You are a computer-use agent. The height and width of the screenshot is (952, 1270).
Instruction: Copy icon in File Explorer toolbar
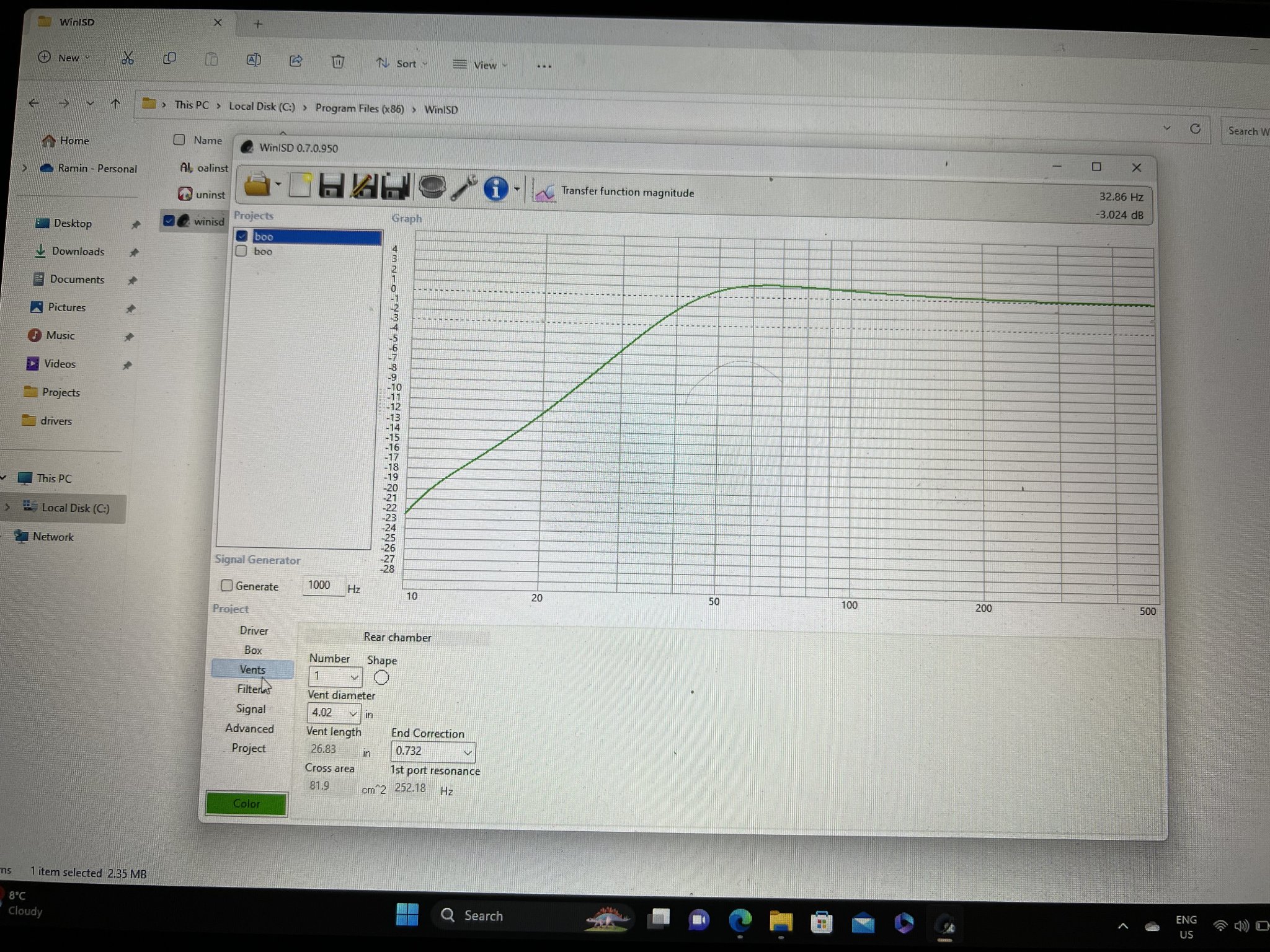(169, 58)
